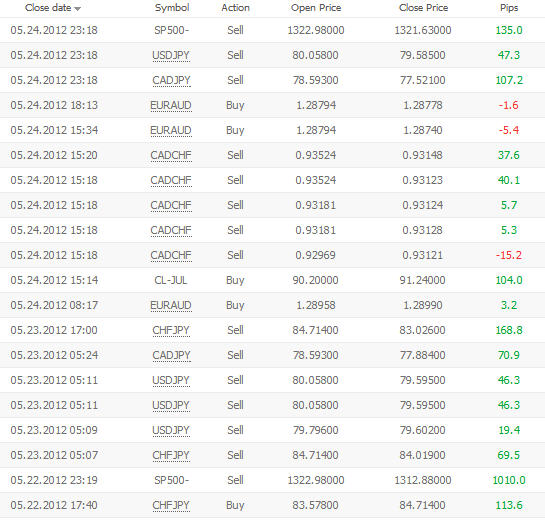The width and height of the screenshot is (545, 520).
Task: Sort by the Symbol column header
Action: (x=172, y=8)
